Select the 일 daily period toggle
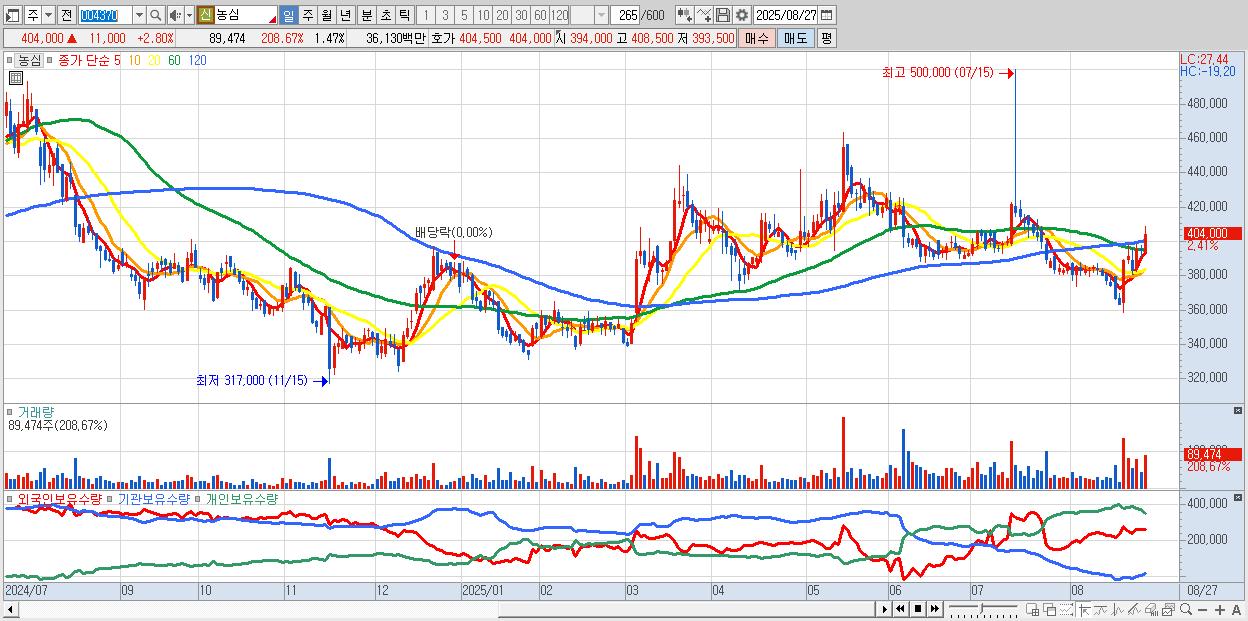The image size is (1248, 621). point(288,15)
